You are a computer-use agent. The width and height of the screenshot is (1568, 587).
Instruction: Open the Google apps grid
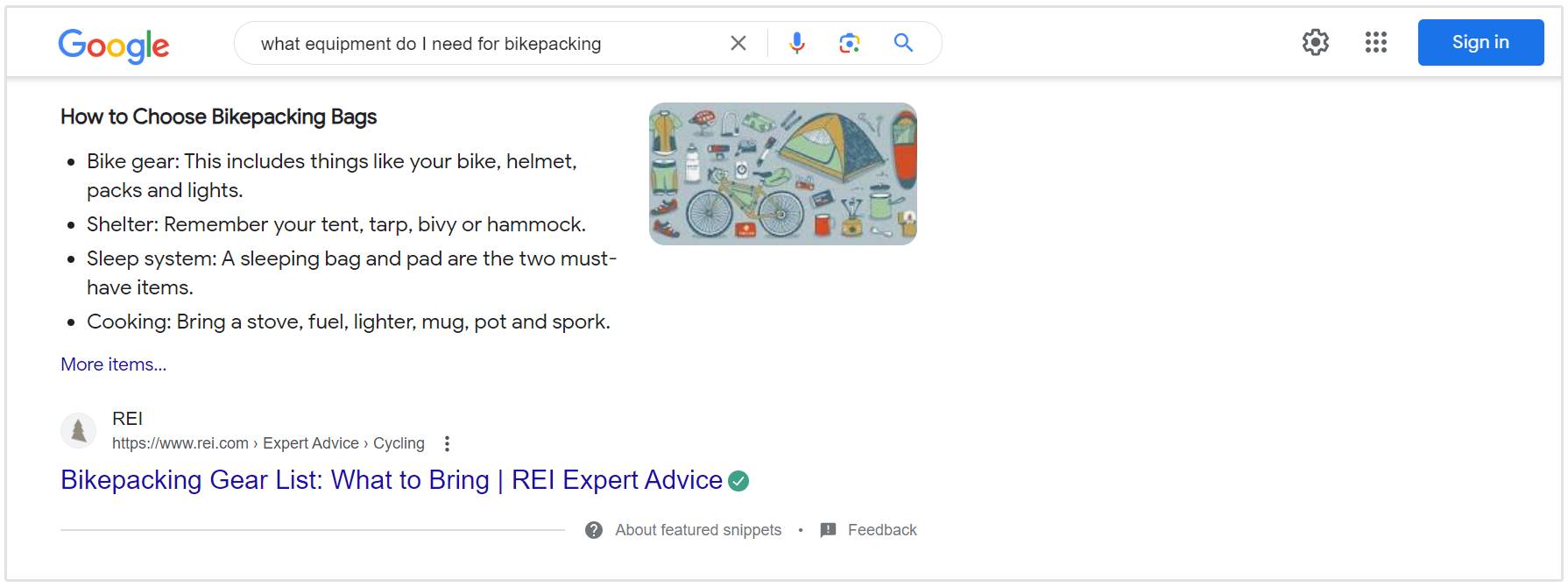click(x=1375, y=42)
